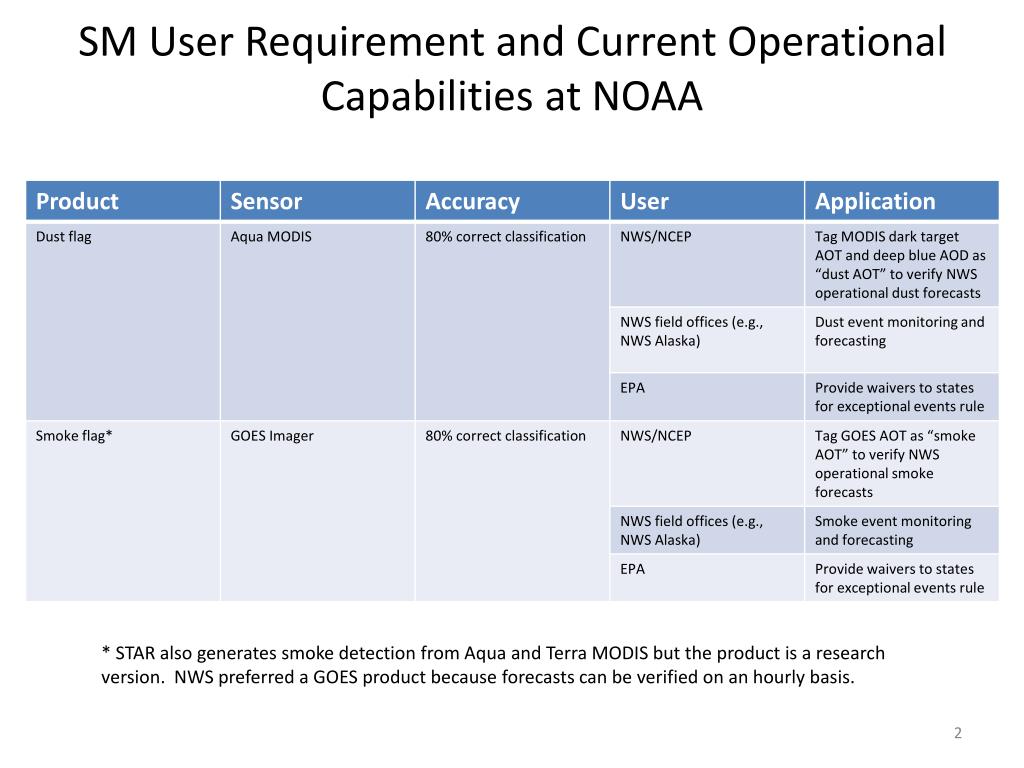Select the 'User' column header
This screenshot has width=1024, height=768.
pyautogui.click(x=707, y=200)
